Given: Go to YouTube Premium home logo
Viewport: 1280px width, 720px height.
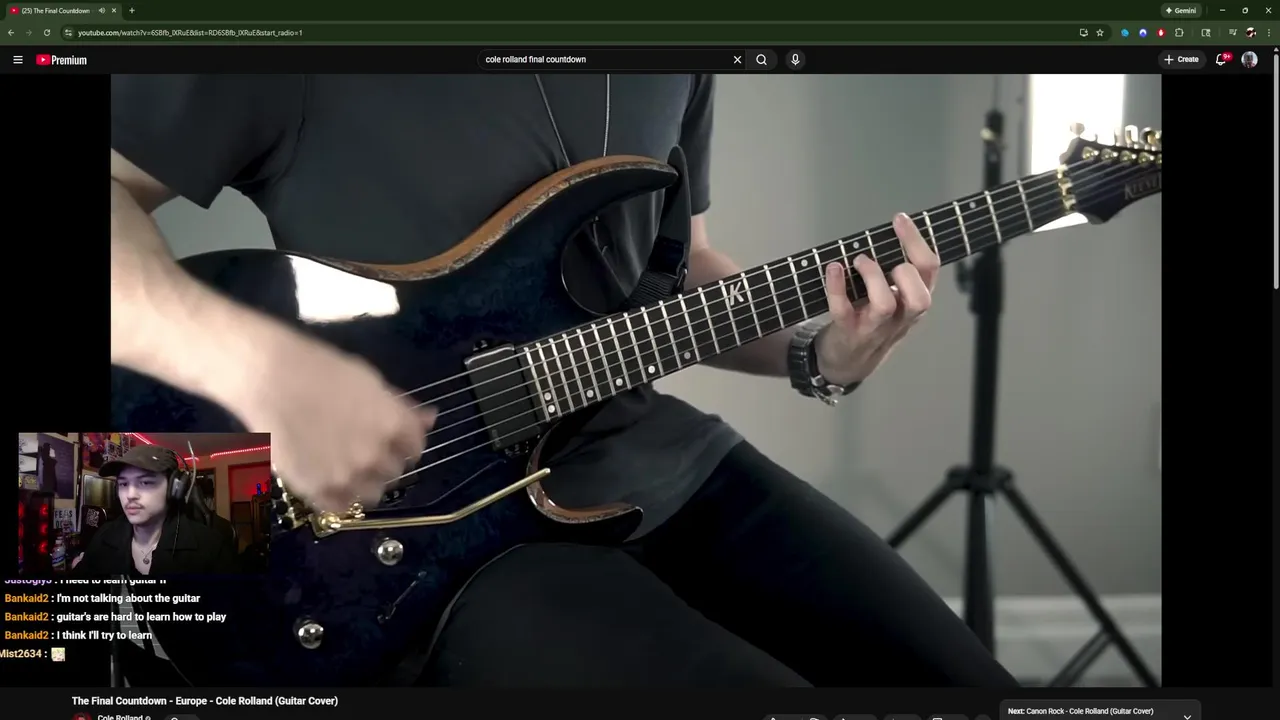Looking at the screenshot, I should pos(61,60).
